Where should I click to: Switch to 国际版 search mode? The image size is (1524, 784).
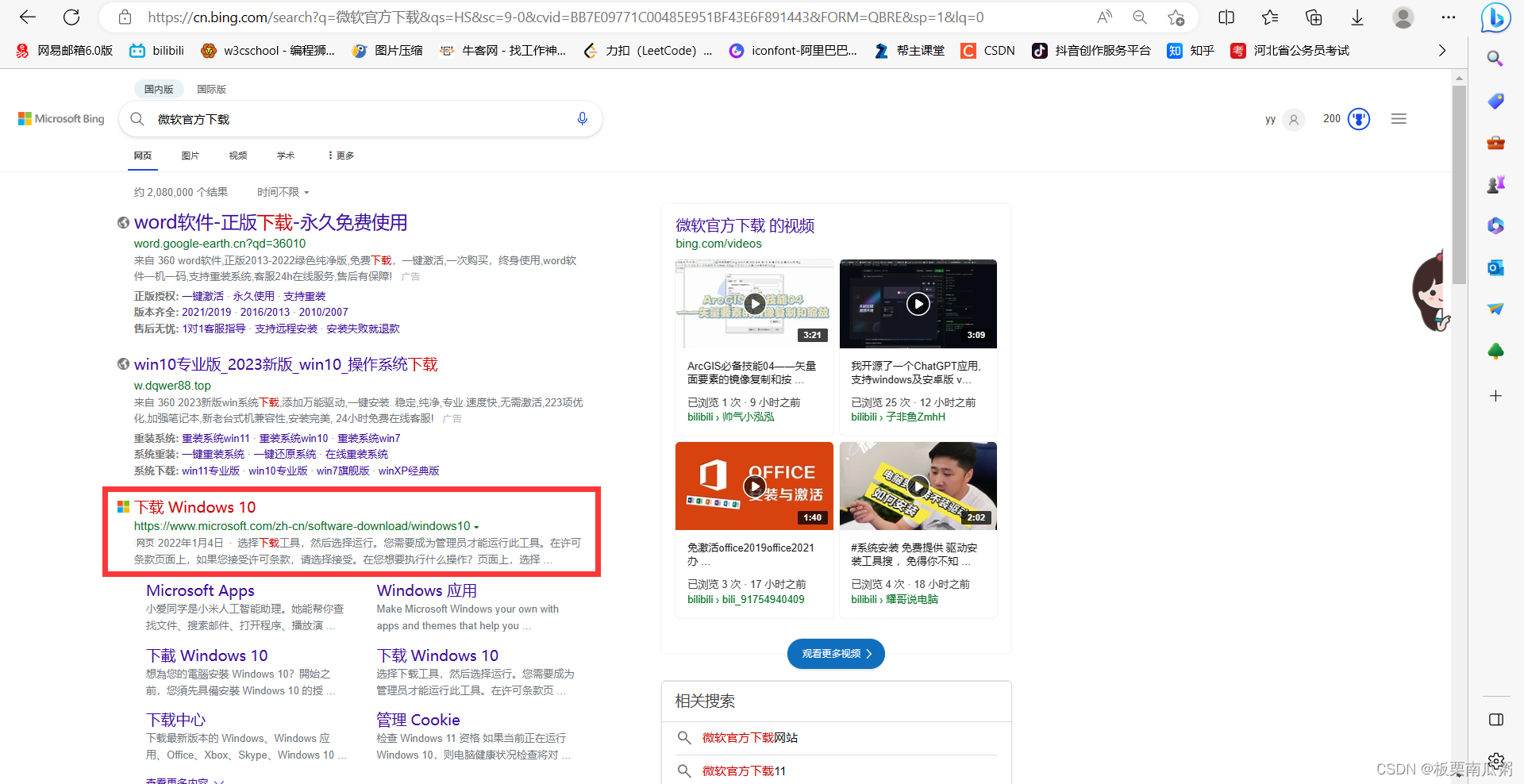tap(211, 89)
